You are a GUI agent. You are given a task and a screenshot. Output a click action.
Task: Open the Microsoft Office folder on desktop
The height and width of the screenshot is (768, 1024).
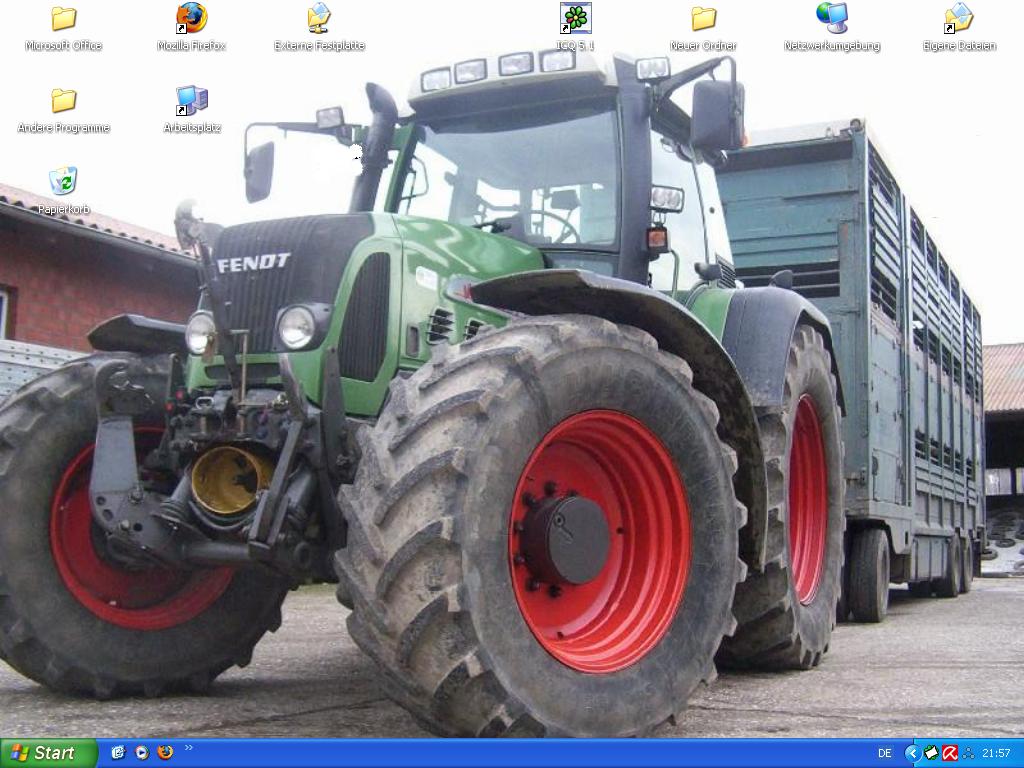pyautogui.click(x=63, y=19)
